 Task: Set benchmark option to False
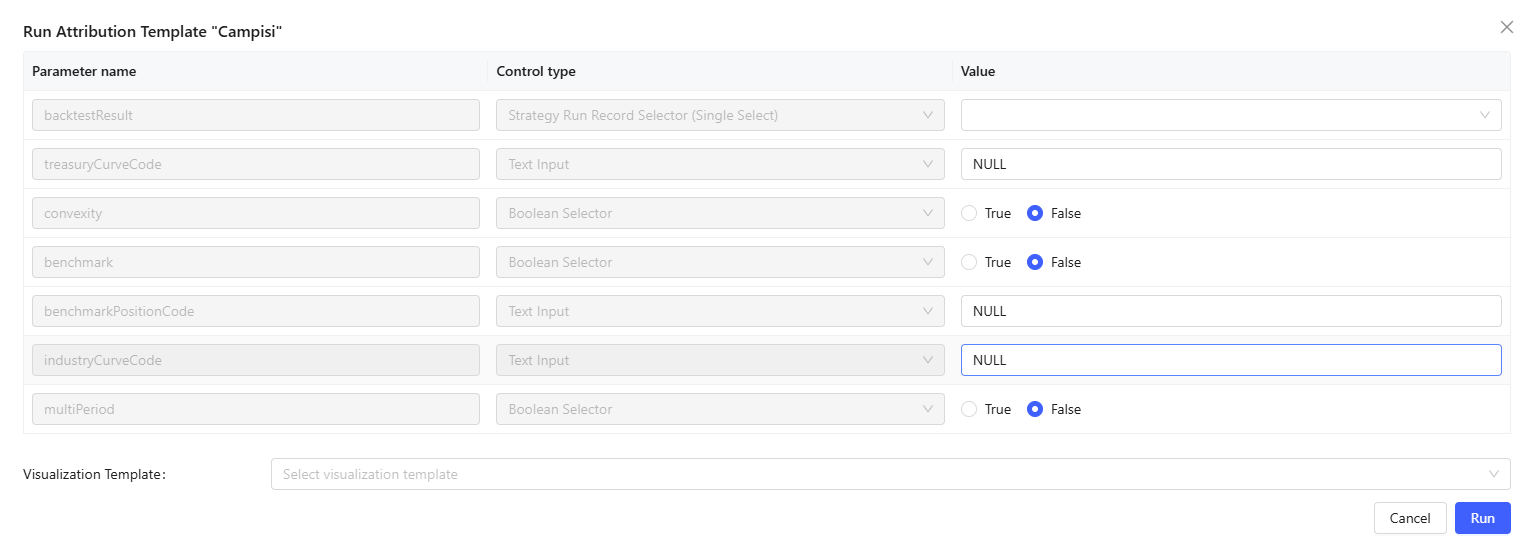[x=1036, y=262]
